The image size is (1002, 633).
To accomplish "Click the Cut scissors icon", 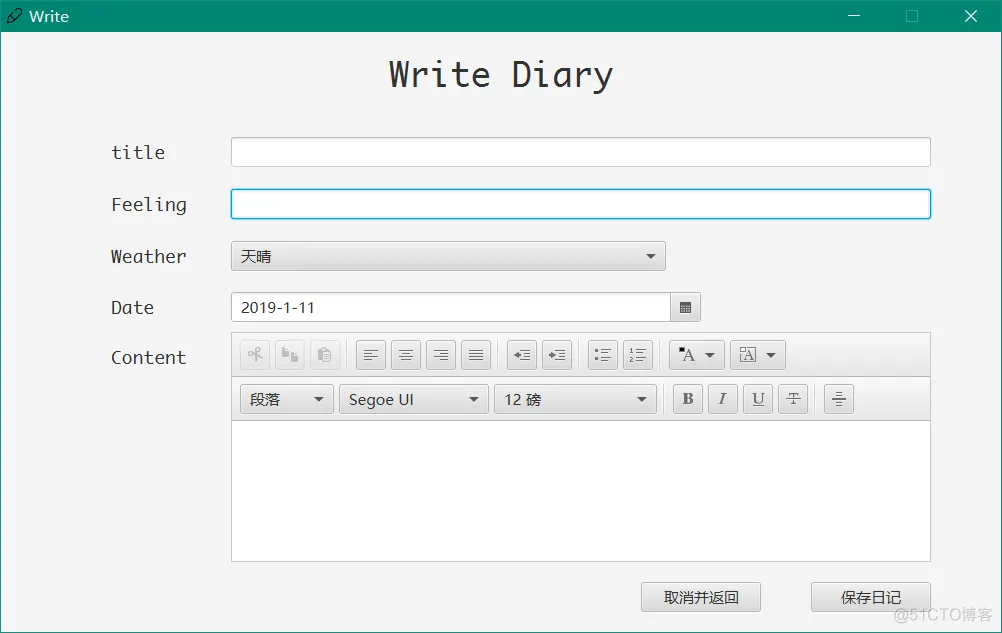I will pos(255,355).
